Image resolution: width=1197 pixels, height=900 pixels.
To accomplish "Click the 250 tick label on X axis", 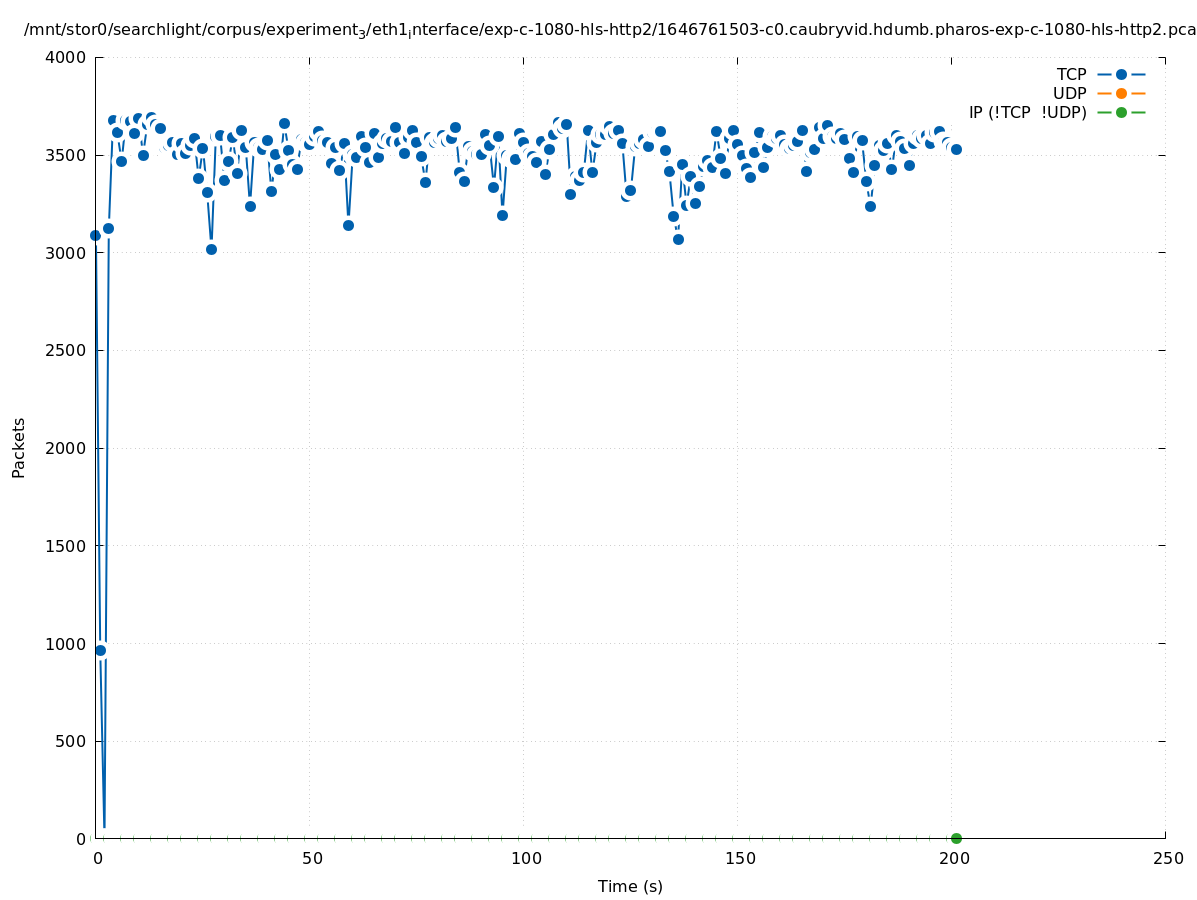I will pyautogui.click(x=1167, y=858).
